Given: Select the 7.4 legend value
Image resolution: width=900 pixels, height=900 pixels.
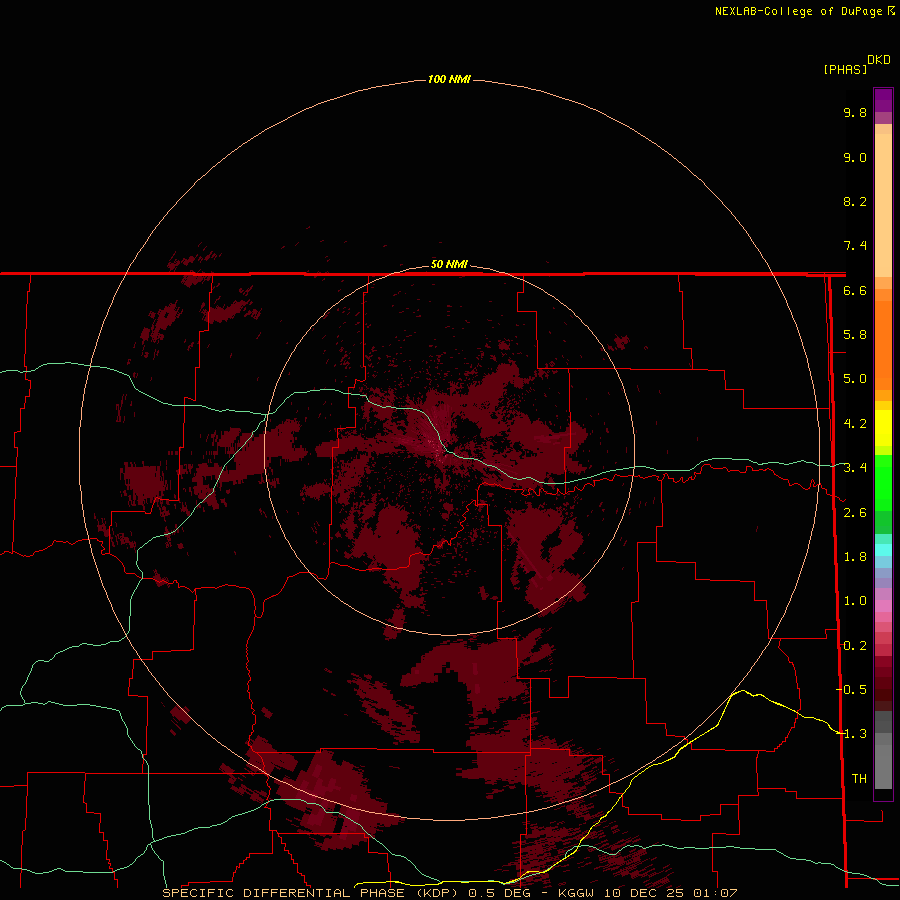Looking at the screenshot, I should tap(855, 246).
